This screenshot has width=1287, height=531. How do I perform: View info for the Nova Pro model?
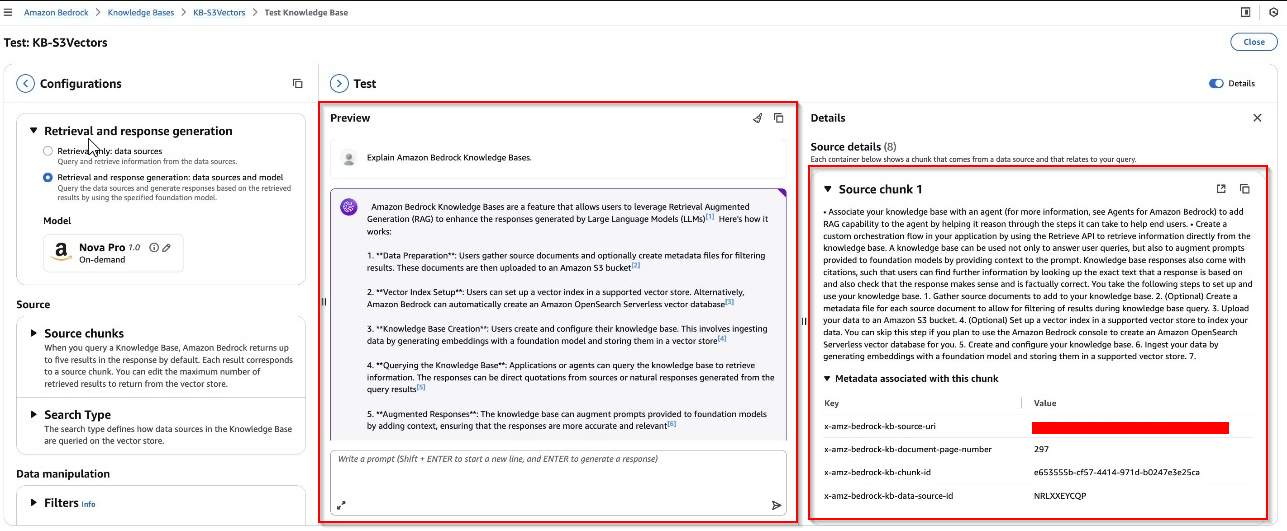tap(154, 247)
